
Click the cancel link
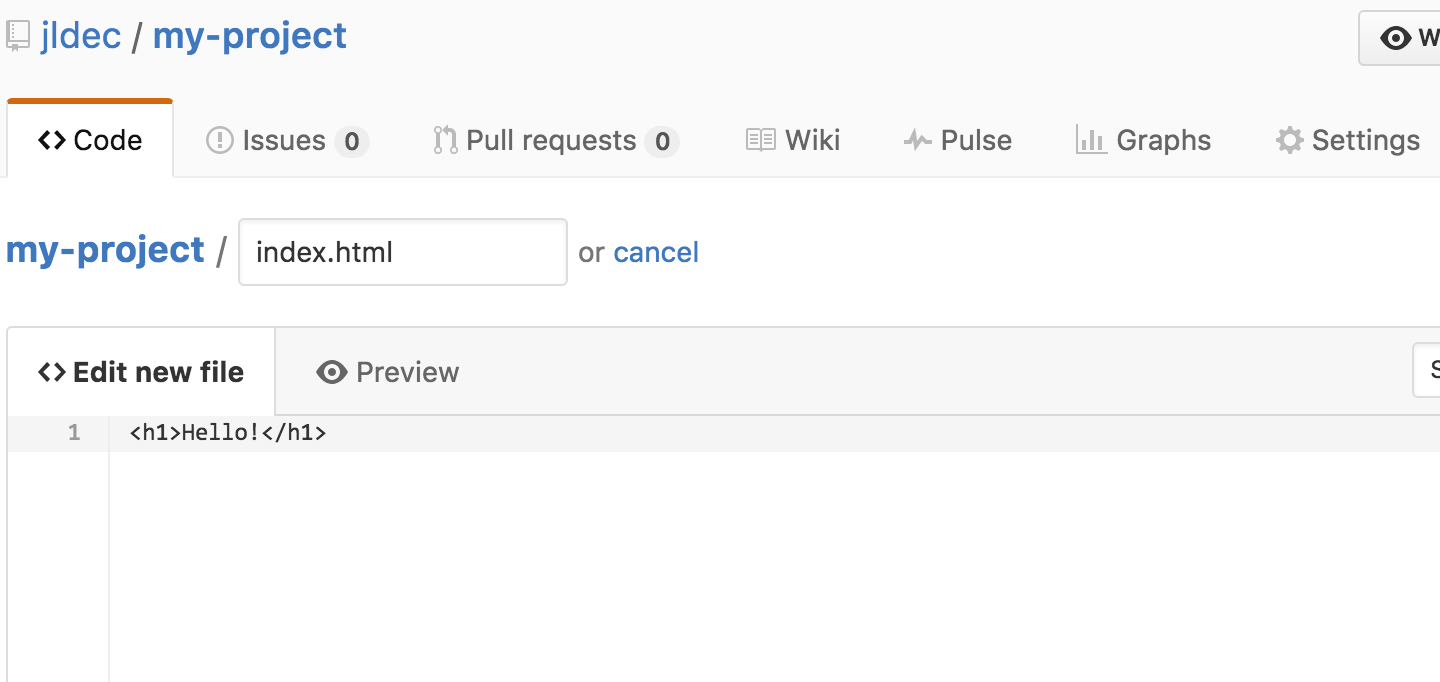point(656,252)
